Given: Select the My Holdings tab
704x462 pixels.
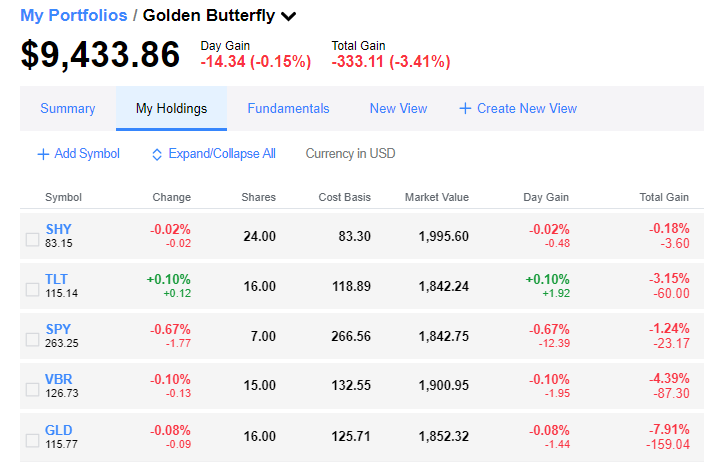Looking at the screenshot, I should coord(172,108).
